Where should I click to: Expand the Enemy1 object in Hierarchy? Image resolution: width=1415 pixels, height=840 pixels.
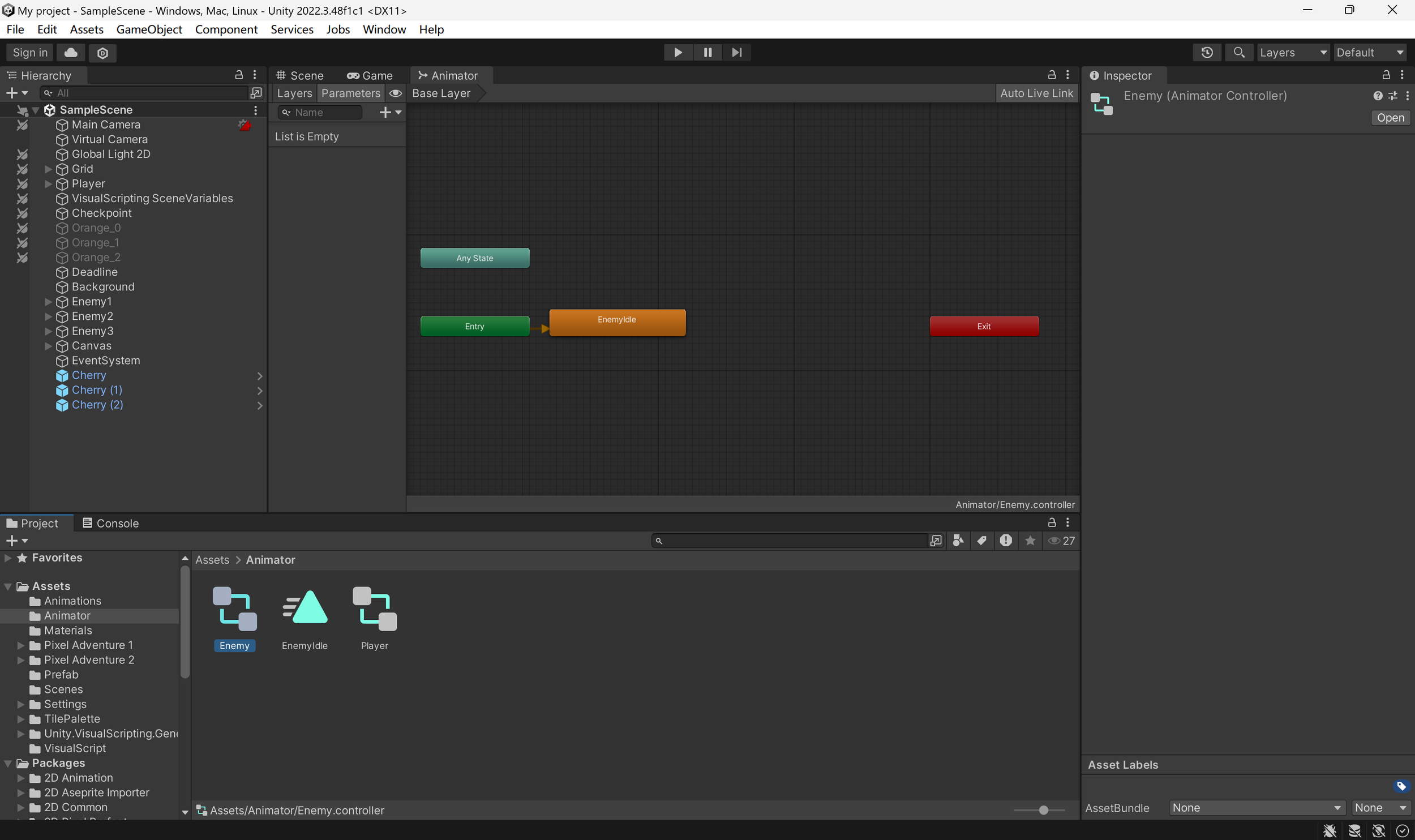(49, 302)
